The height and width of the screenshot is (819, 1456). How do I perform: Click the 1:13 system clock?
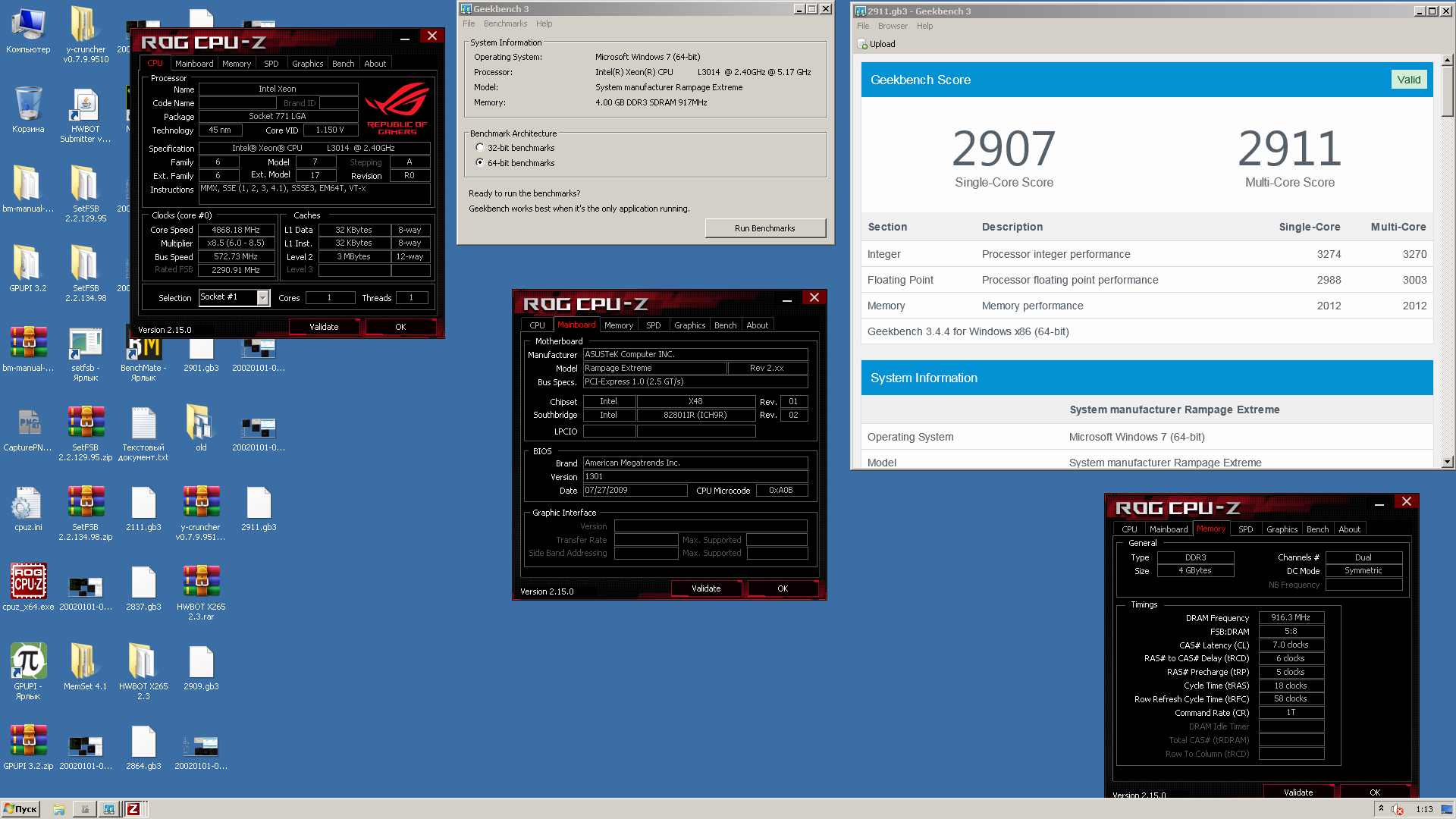click(x=1424, y=809)
